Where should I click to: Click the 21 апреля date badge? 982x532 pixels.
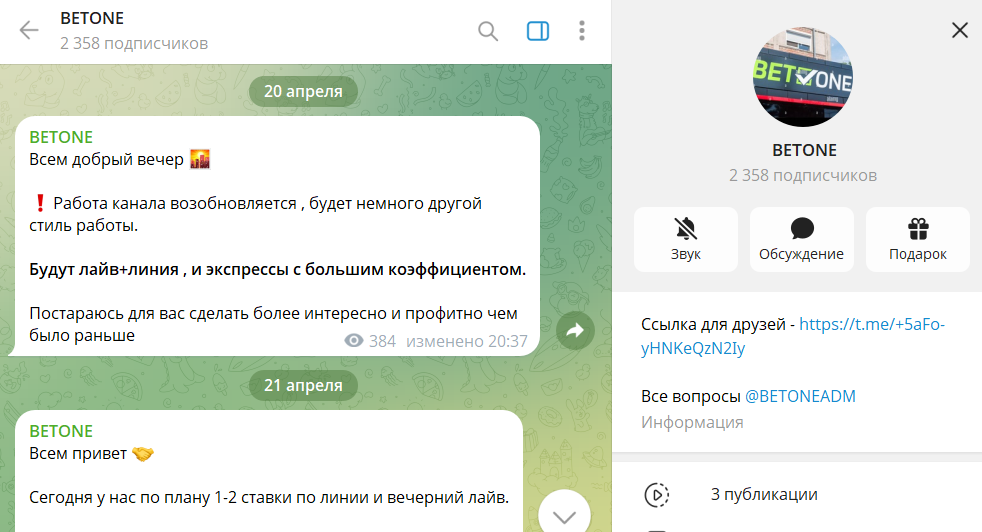[303, 385]
